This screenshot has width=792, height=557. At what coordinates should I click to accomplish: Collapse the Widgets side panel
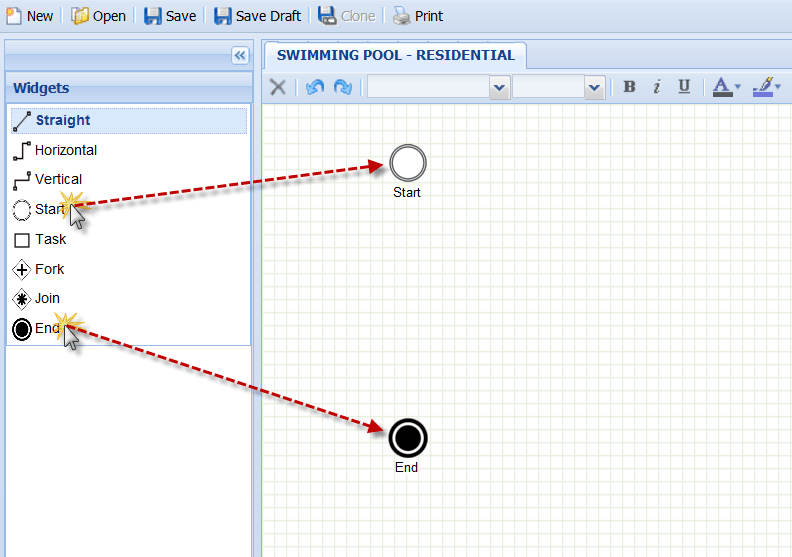pos(239,56)
